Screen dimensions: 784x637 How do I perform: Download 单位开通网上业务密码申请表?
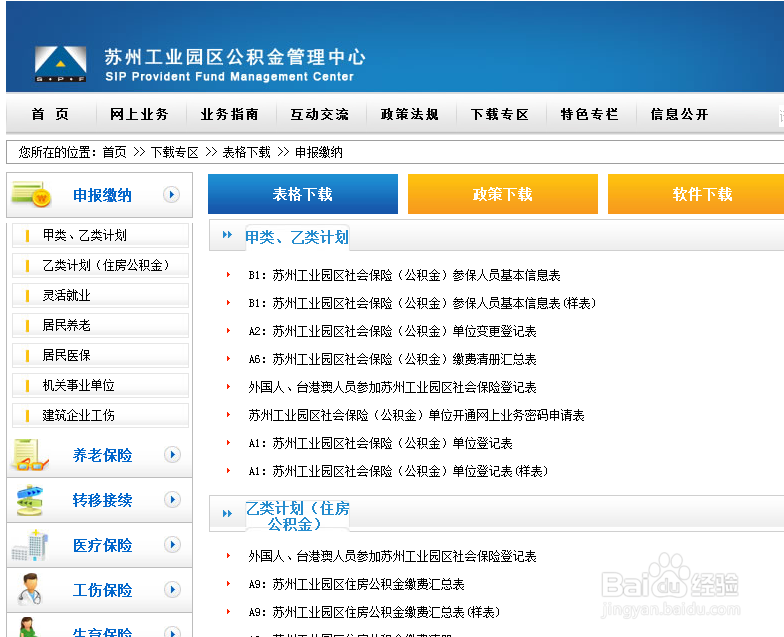click(x=416, y=415)
